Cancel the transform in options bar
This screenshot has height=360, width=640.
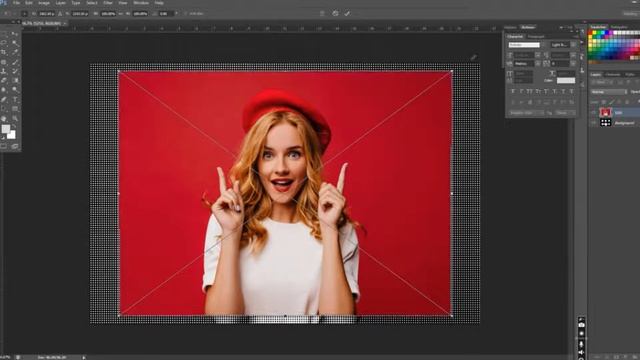335,13
